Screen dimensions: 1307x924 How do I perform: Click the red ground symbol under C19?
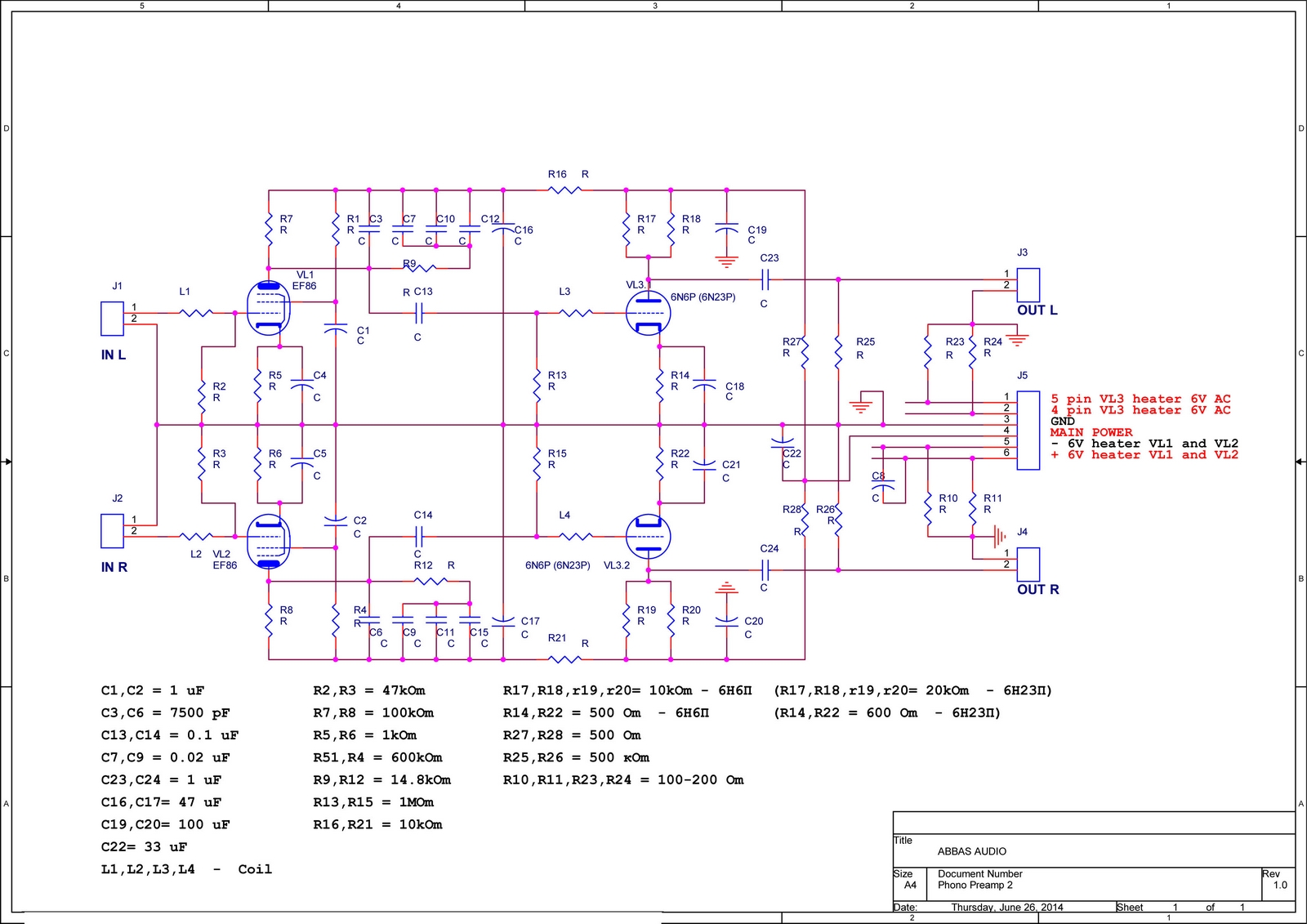tap(726, 261)
